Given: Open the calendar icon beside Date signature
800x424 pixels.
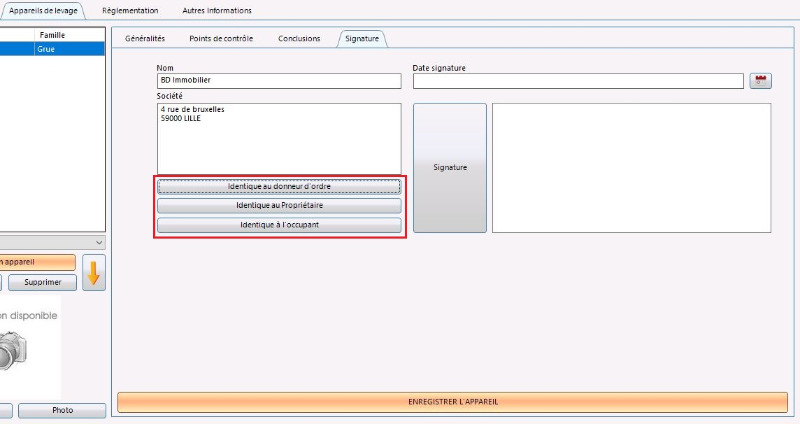Looking at the screenshot, I should pos(760,81).
